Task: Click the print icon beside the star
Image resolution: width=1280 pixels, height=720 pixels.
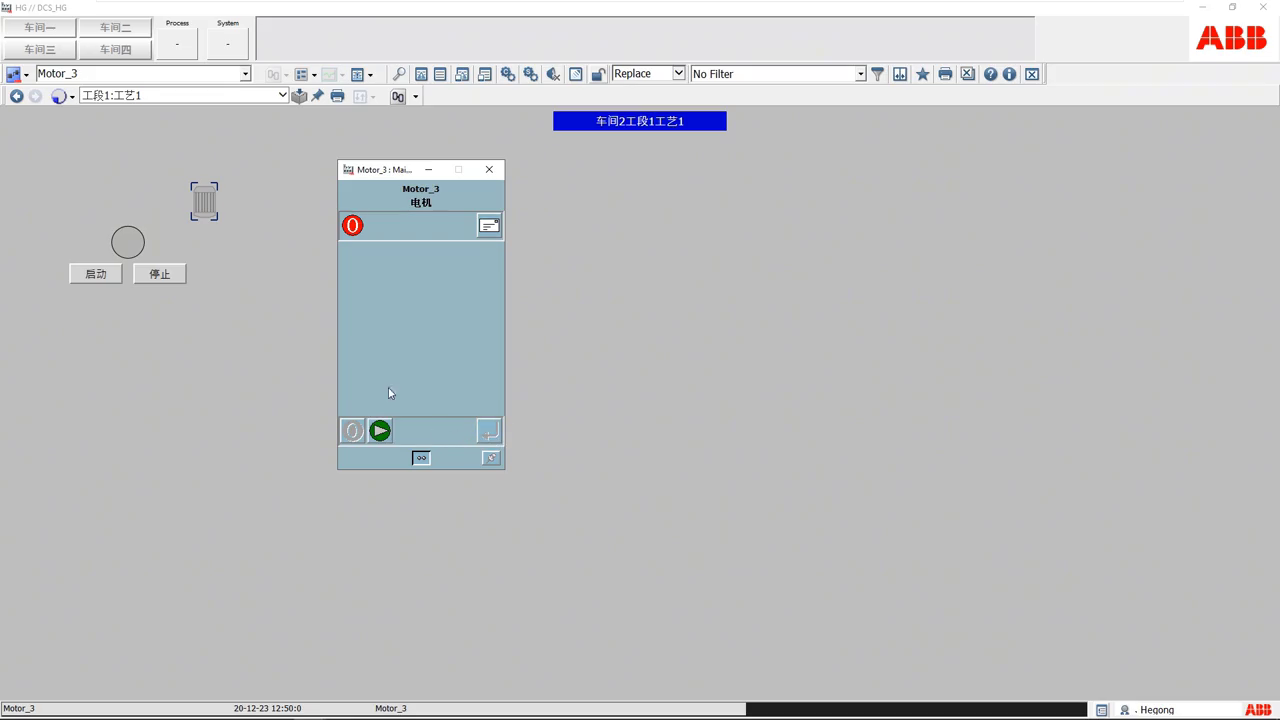Action: tap(945, 74)
